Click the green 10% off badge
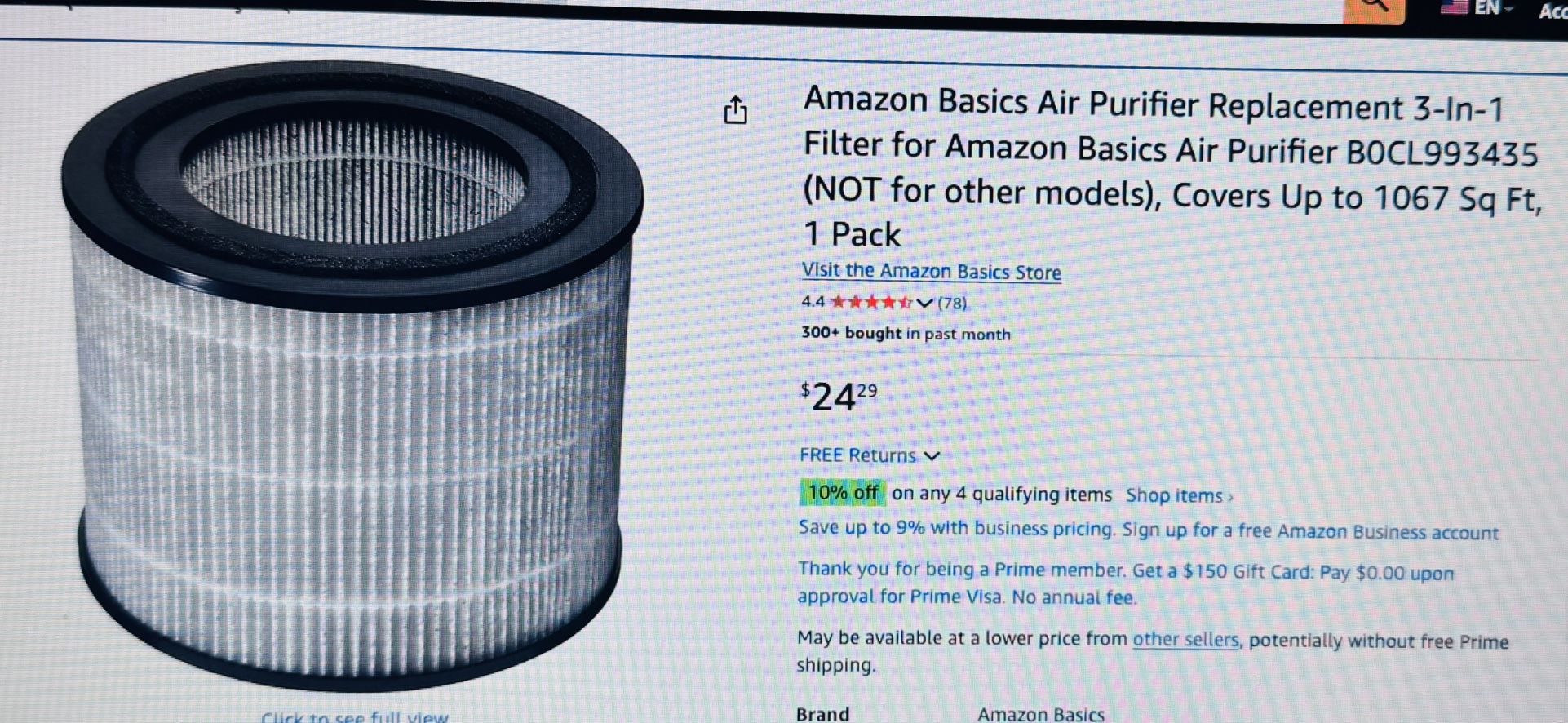 pos(843,493)
